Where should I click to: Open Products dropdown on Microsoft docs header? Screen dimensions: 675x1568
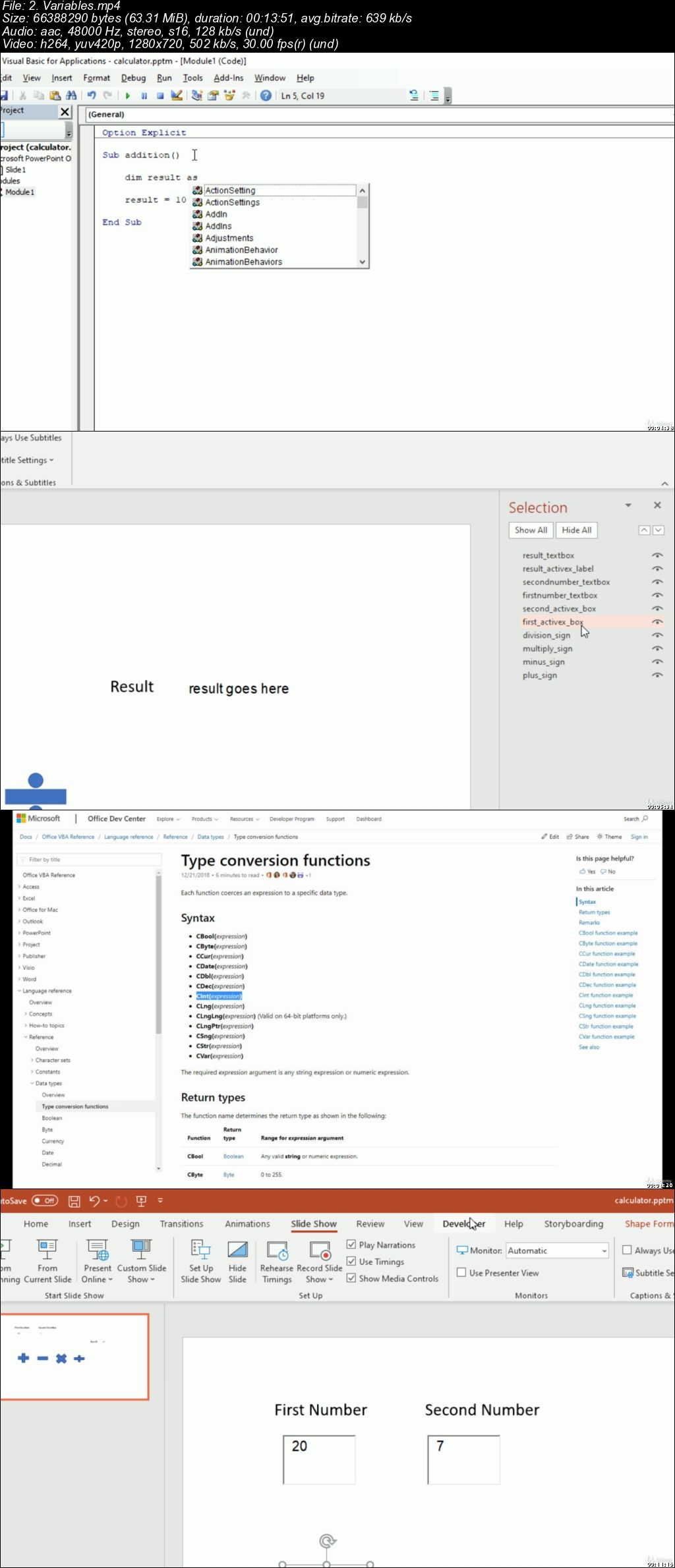pos(204,819)
